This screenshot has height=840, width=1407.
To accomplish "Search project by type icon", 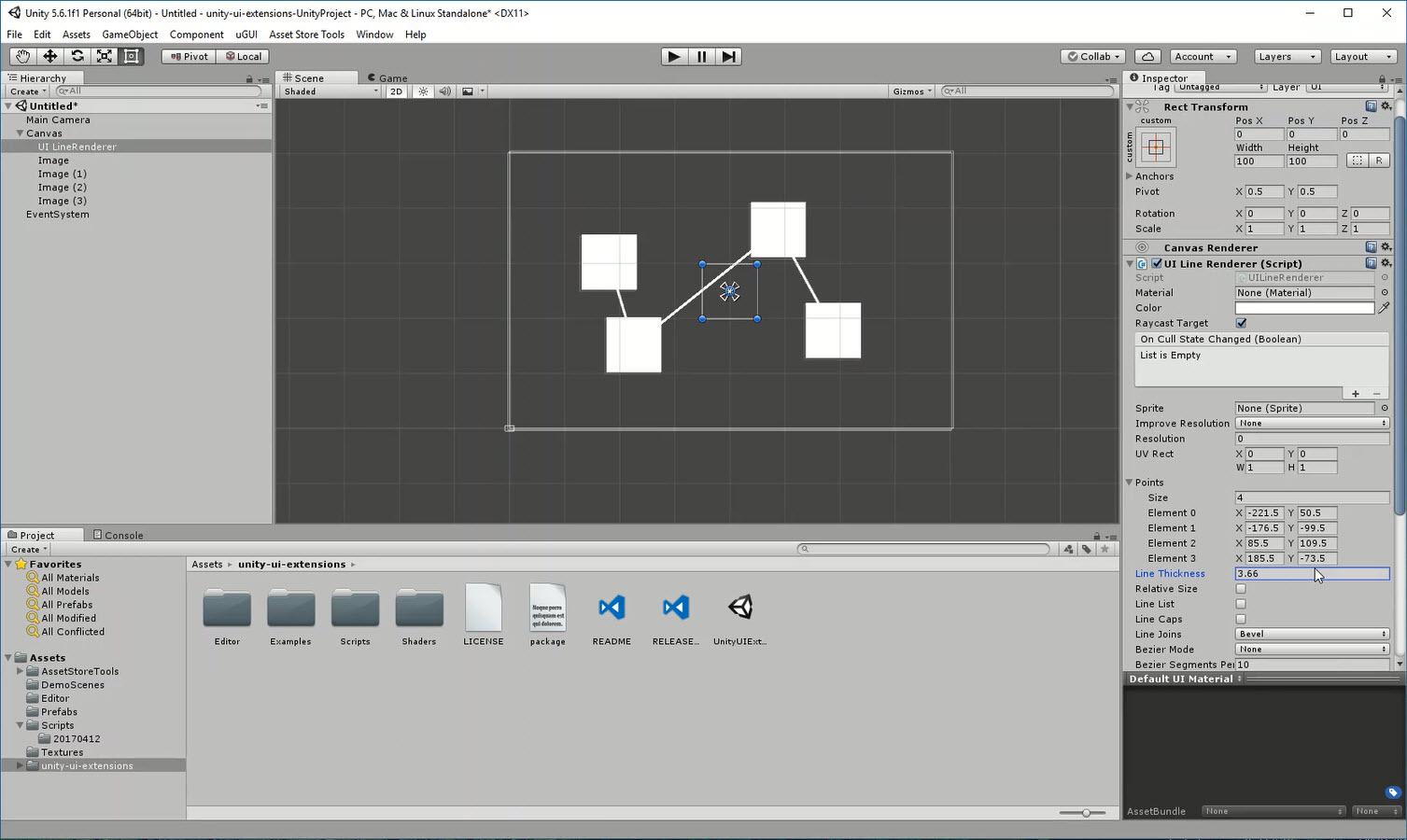I will click(1068, 549).
